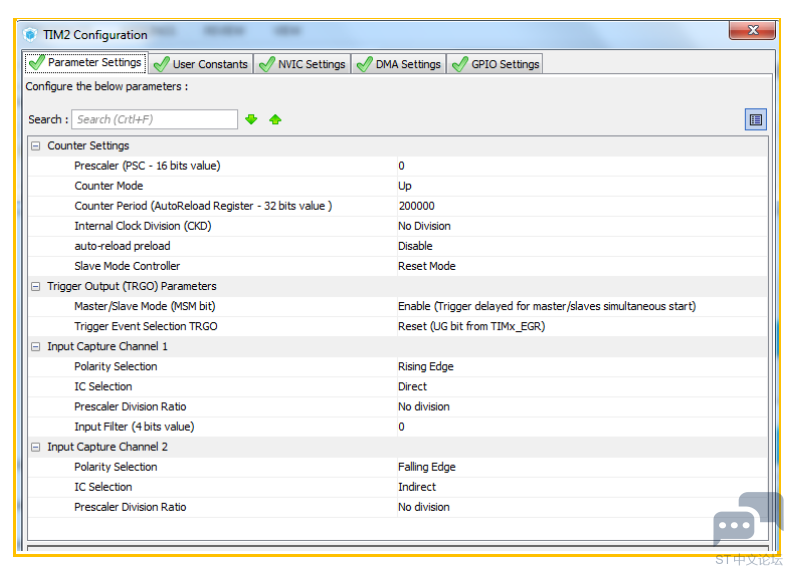Screen dimensions: 792x575
Task: Collapse the Input Capture Channel 2 group
Action: tap(35, 447)
